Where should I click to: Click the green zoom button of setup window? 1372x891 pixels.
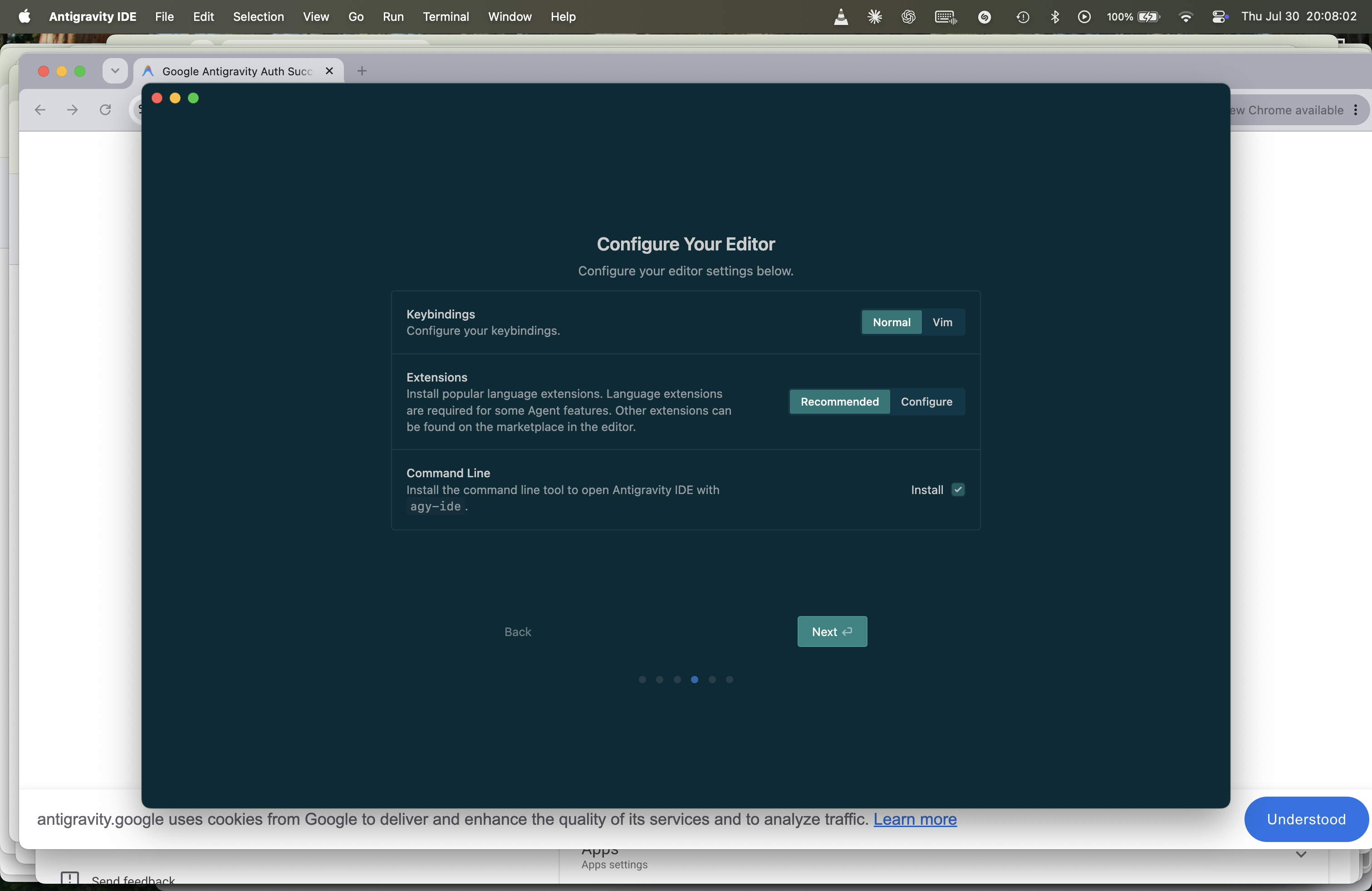coord(194,98)
